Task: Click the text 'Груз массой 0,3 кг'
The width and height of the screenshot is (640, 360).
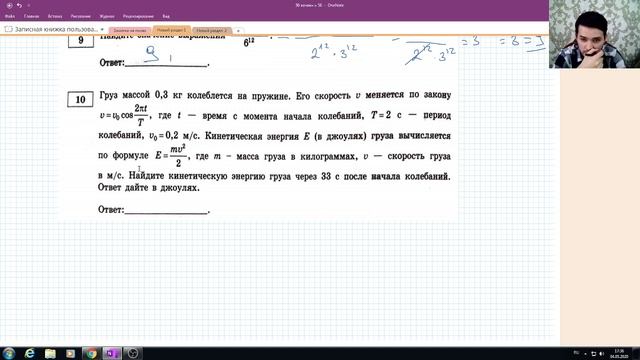Action: tap(140, 95)
